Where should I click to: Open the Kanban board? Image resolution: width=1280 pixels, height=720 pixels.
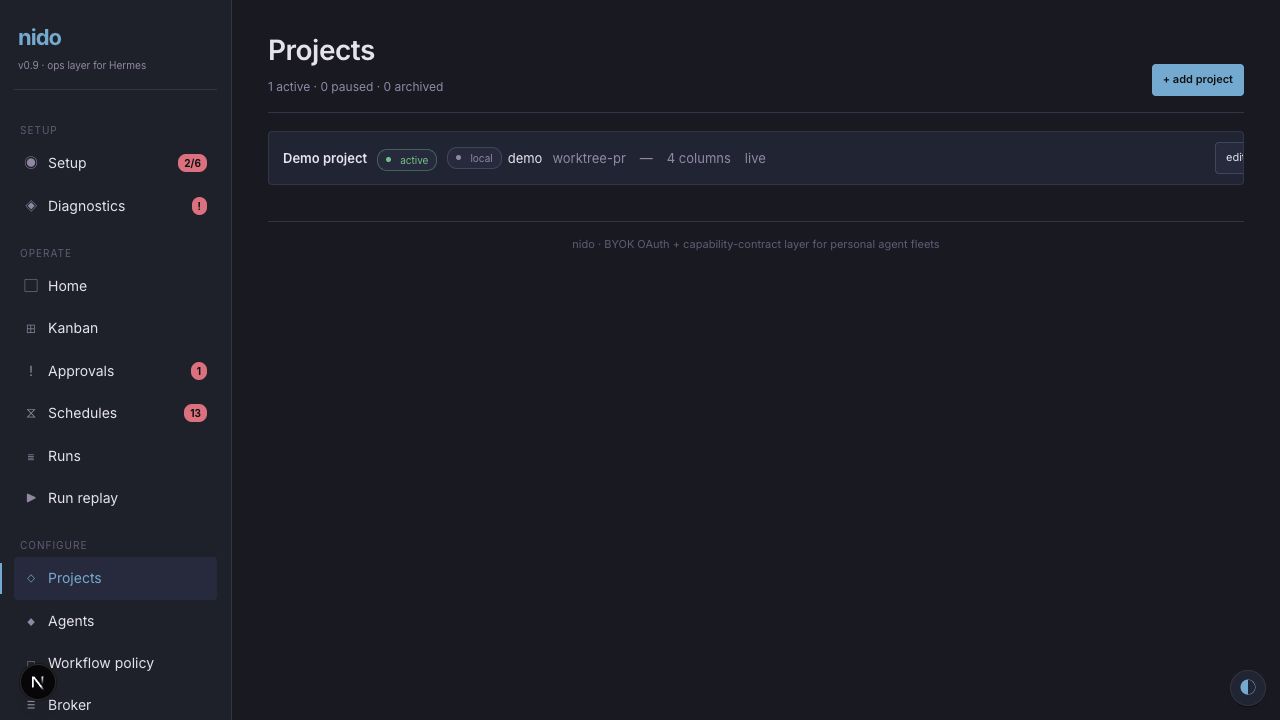pos(115,328)
